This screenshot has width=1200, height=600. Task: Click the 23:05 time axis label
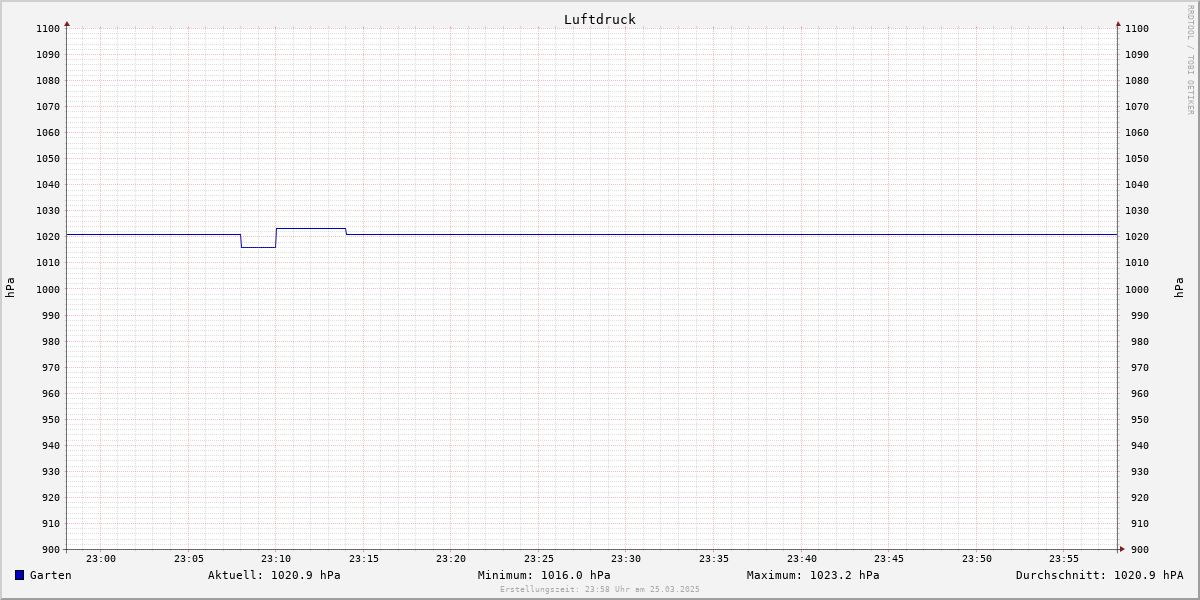189,559
